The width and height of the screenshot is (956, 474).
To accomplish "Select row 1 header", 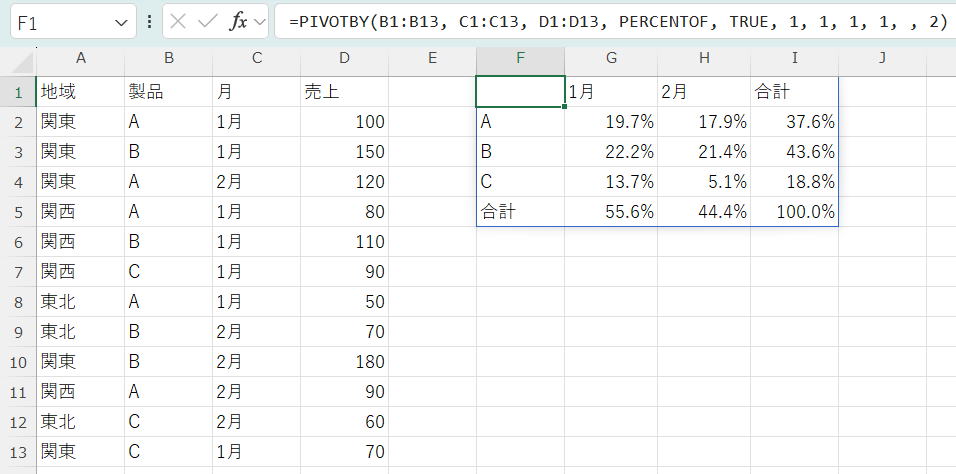I will click(18, 92).
